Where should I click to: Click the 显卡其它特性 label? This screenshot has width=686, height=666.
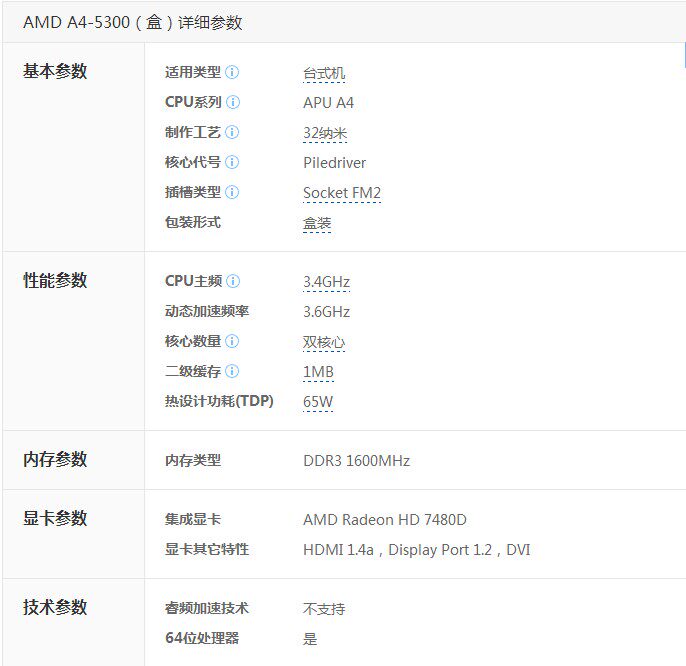(x=207, y=549)
